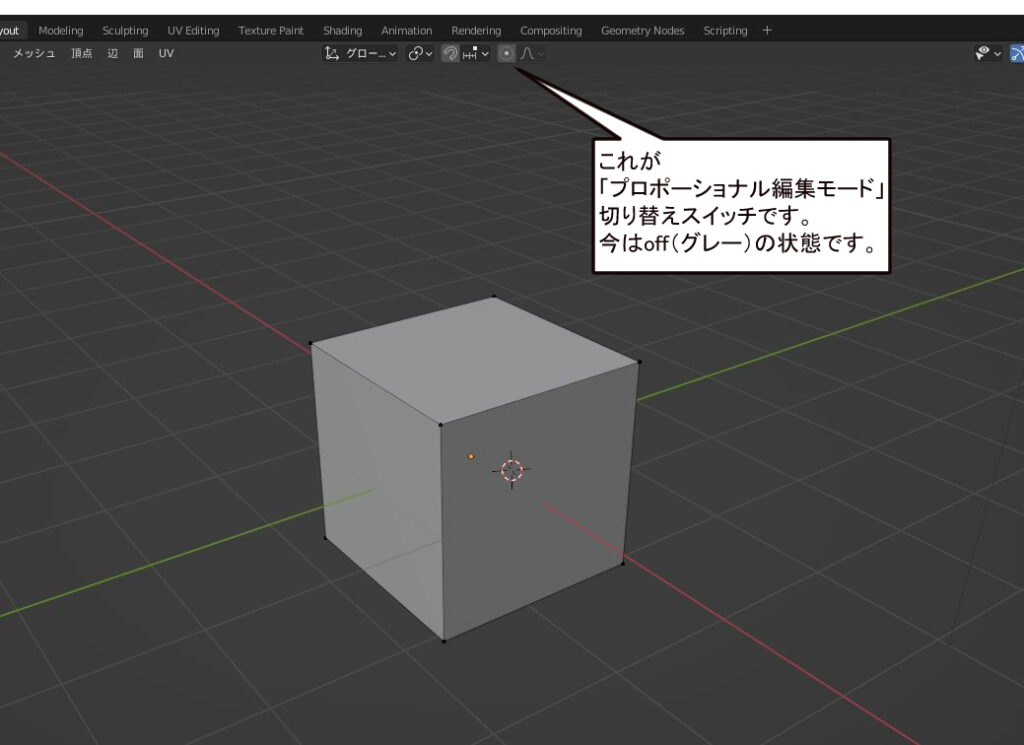Viewport: 1024px width, 745px height.
Task: Select the cube's orange origin point
Action: [471, 456]
